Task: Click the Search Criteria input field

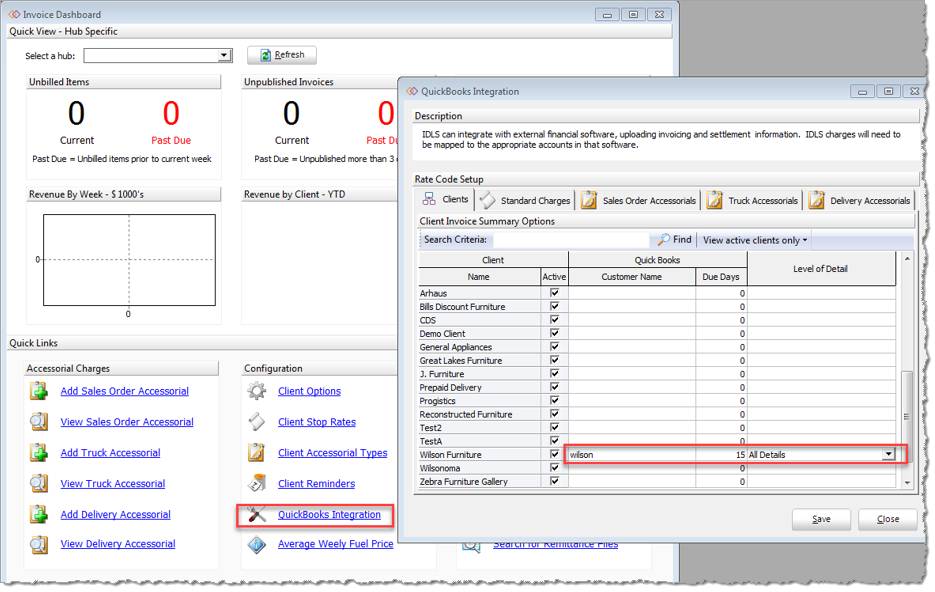Action: tap(571, 240)
